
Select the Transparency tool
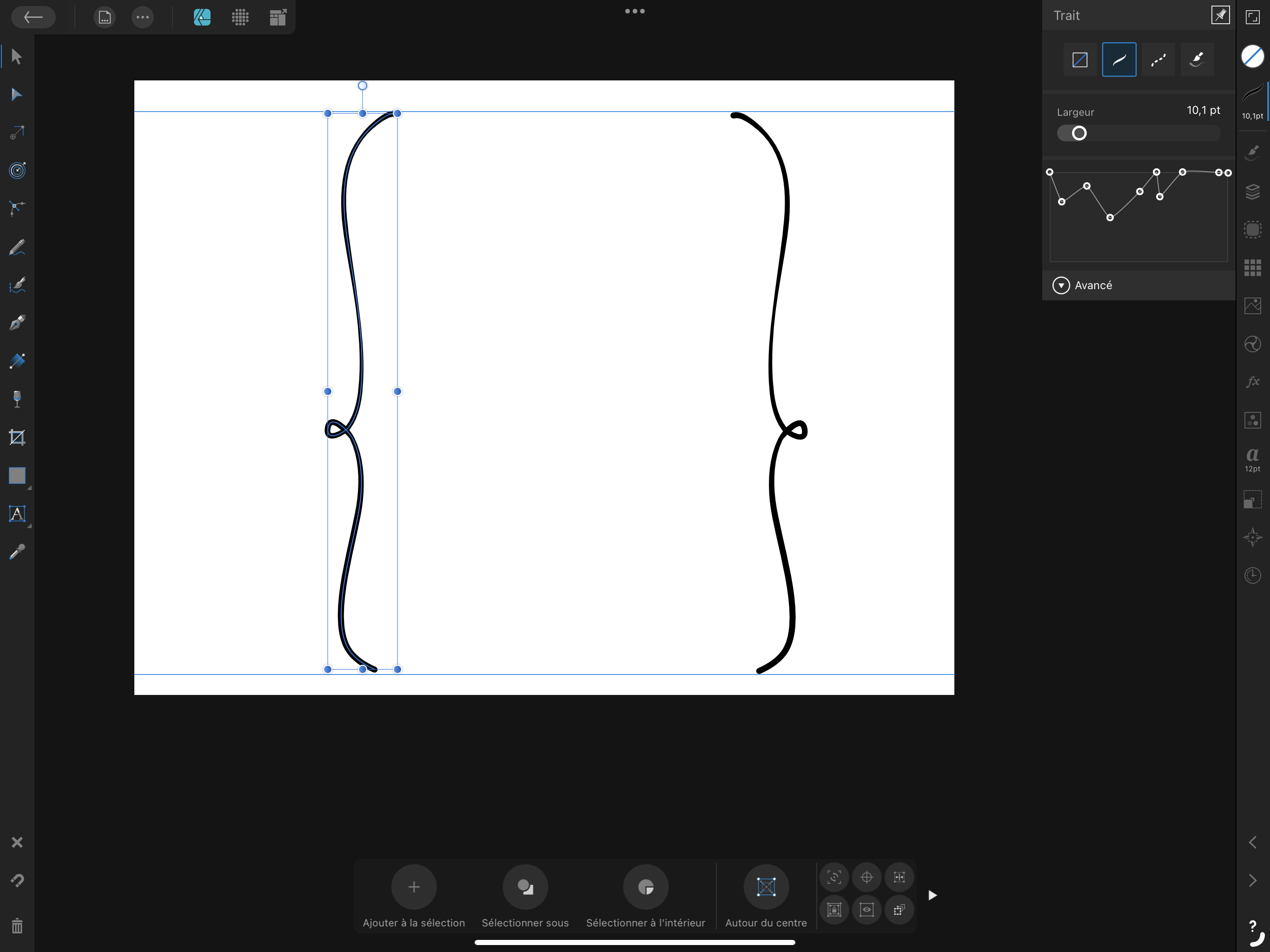17,399
